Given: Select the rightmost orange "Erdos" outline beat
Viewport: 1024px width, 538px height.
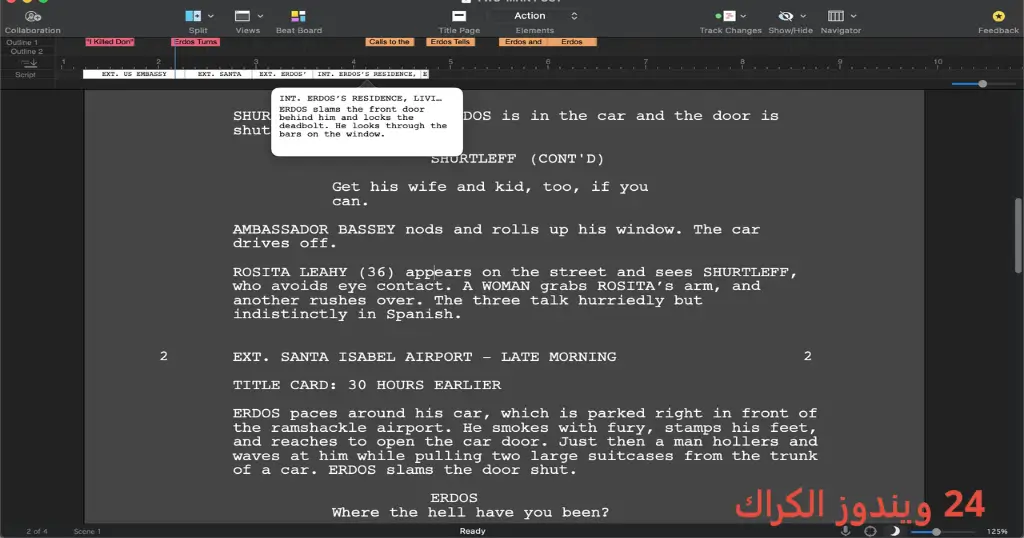Looking at the screenshot, I should point(572,42).
